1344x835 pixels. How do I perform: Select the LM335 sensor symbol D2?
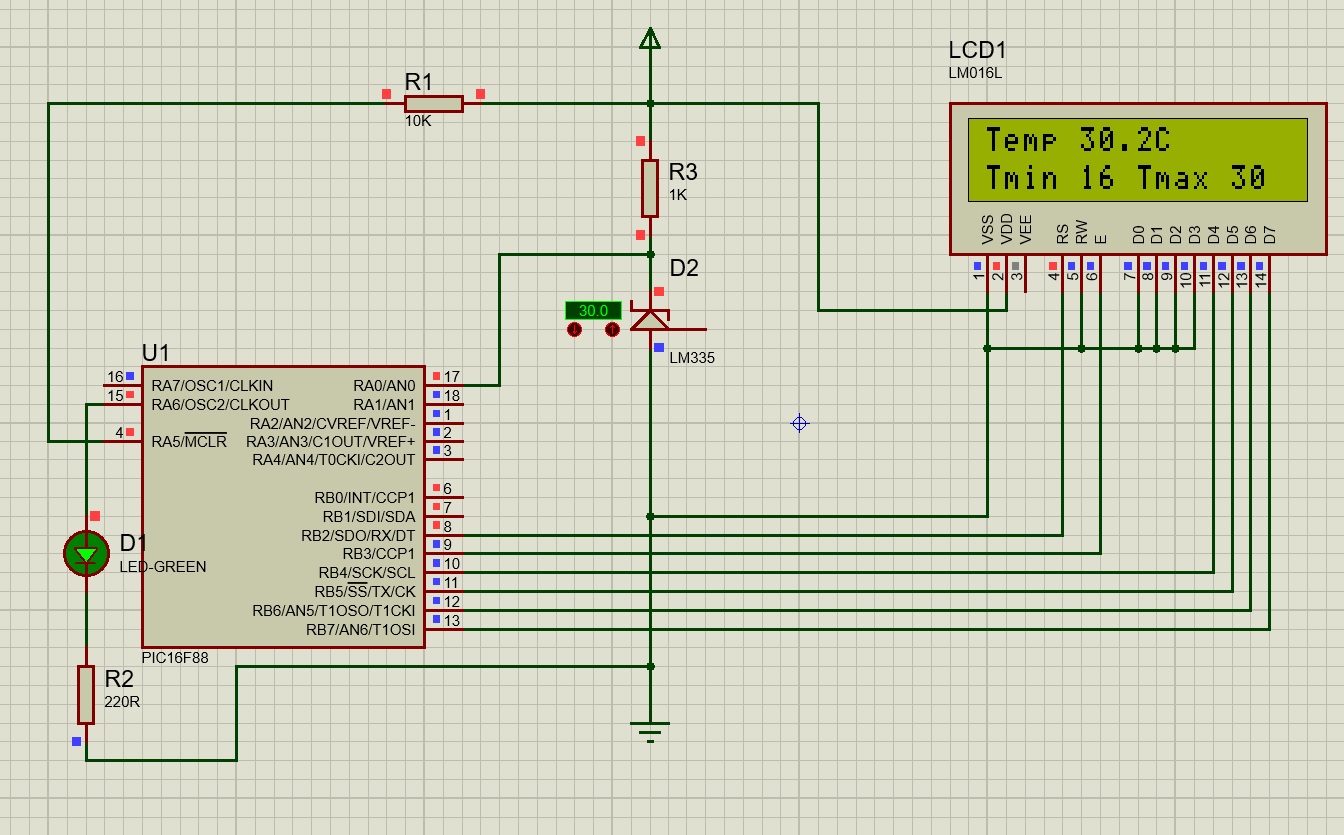[x=651, y=320]
